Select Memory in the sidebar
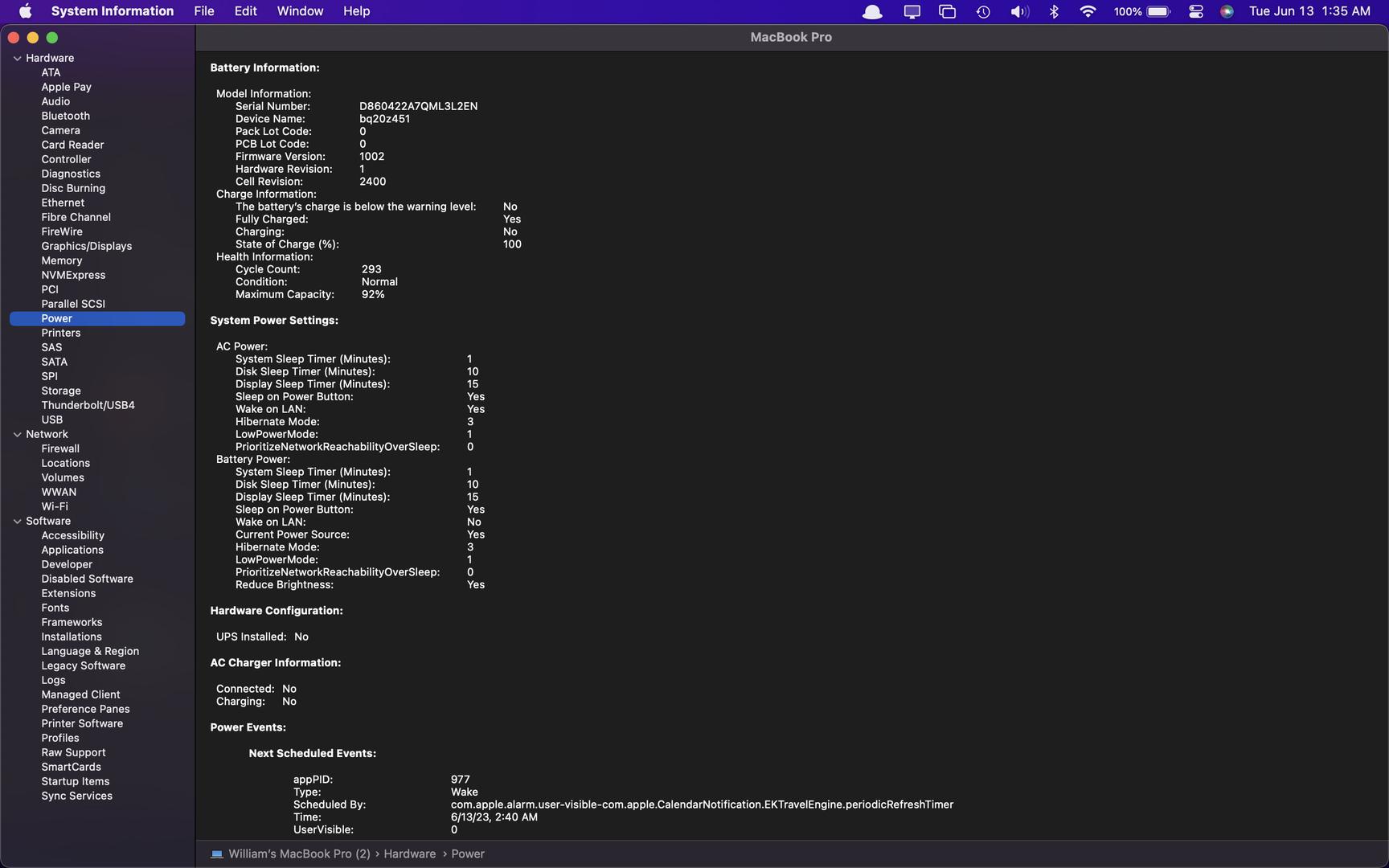This screenshot has height=868, width=1389. click(x=61, y=260)
